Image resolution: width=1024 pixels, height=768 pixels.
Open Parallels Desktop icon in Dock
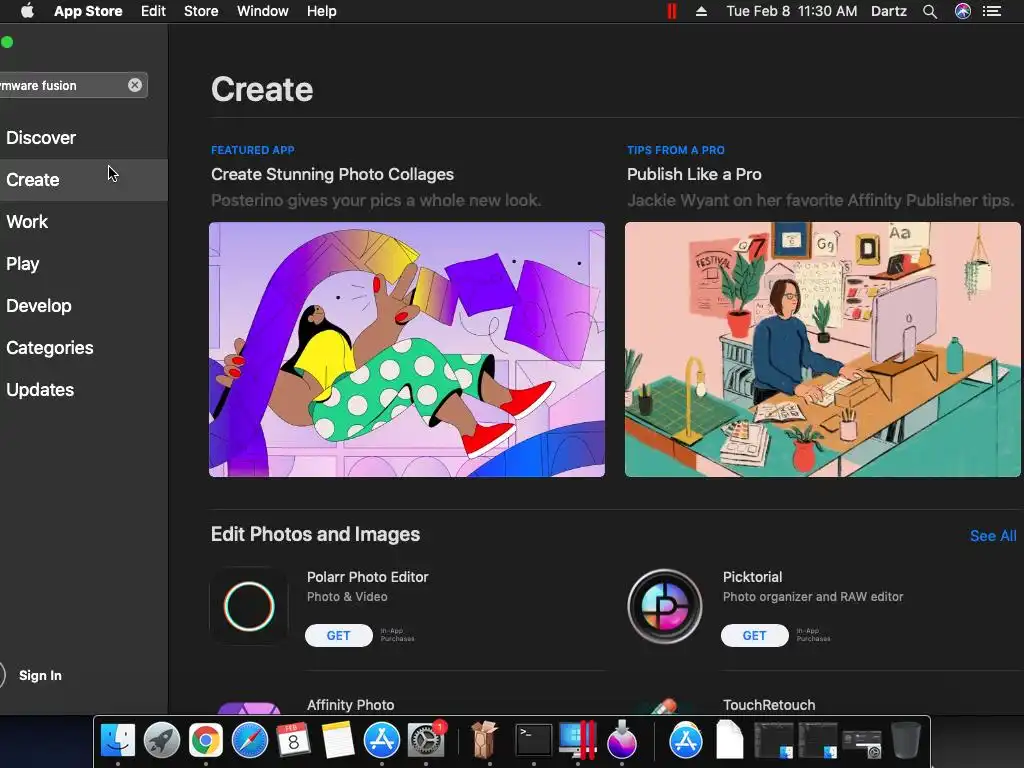(x=578, y=741)
